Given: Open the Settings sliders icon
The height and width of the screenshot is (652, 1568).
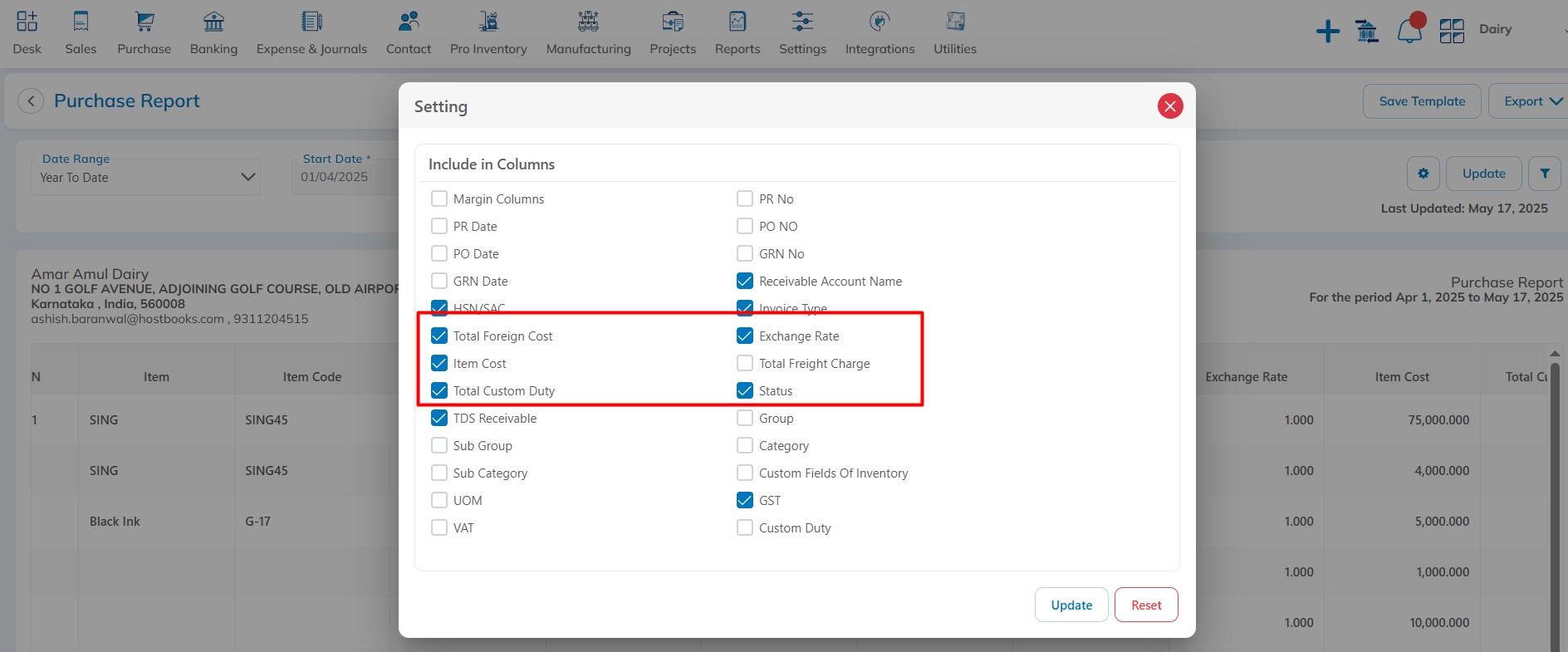Looking at the screenshot, I should [802, 21].
